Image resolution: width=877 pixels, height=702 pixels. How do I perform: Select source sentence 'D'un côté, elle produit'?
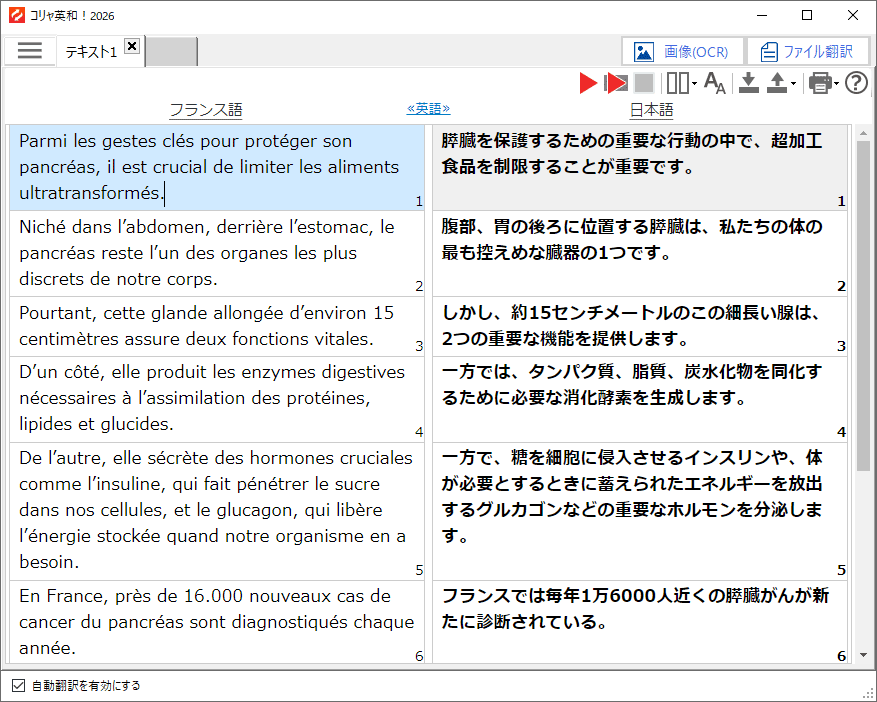(x=217, y=399)
